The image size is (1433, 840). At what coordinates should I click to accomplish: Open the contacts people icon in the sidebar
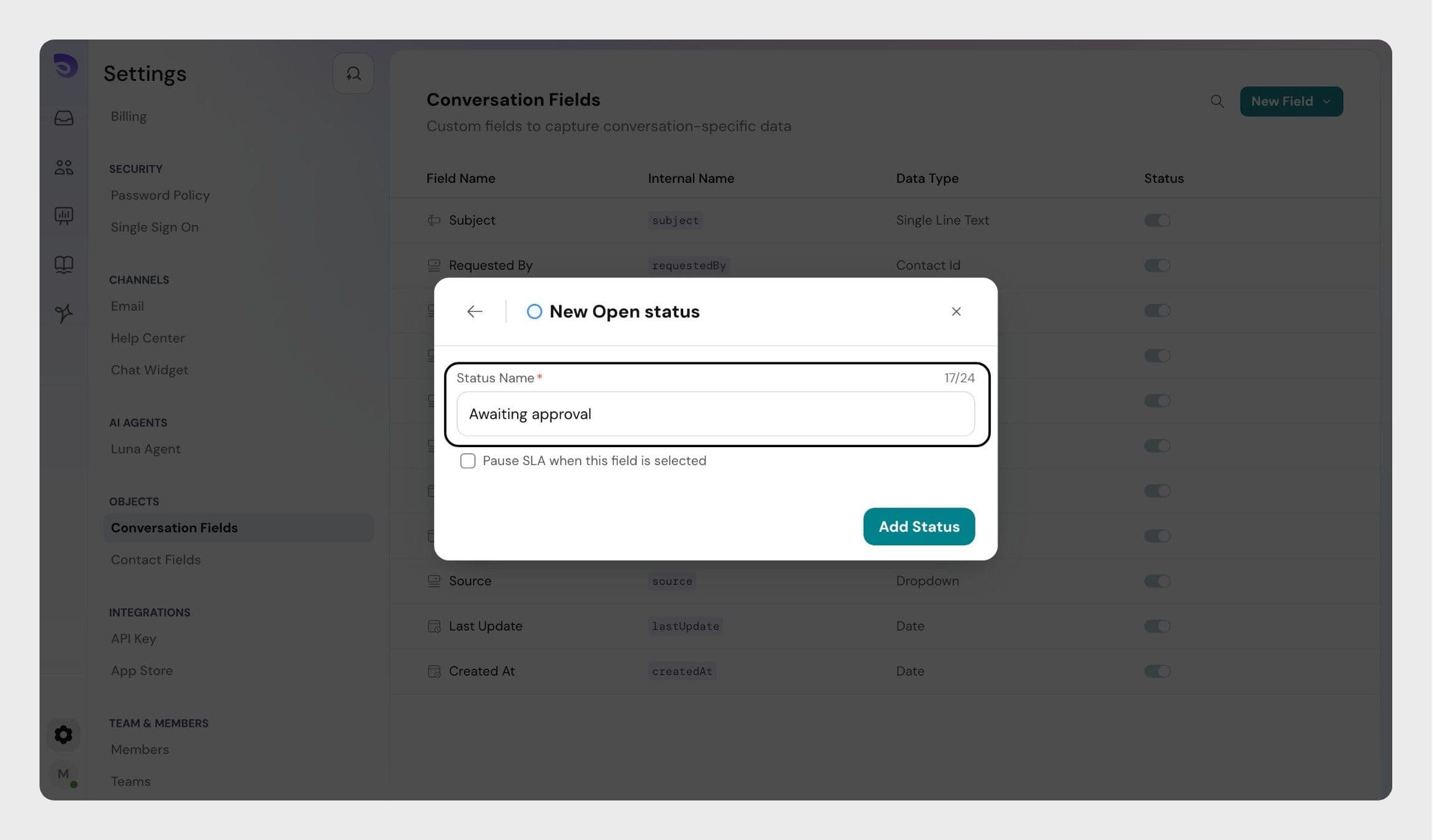[x=64, y=167]
